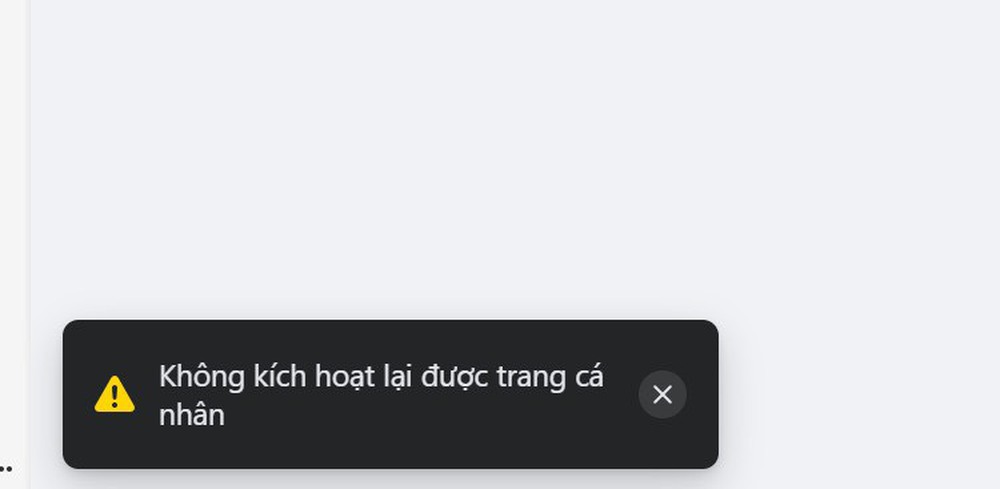Dismiss the toast with the X button

662,395
